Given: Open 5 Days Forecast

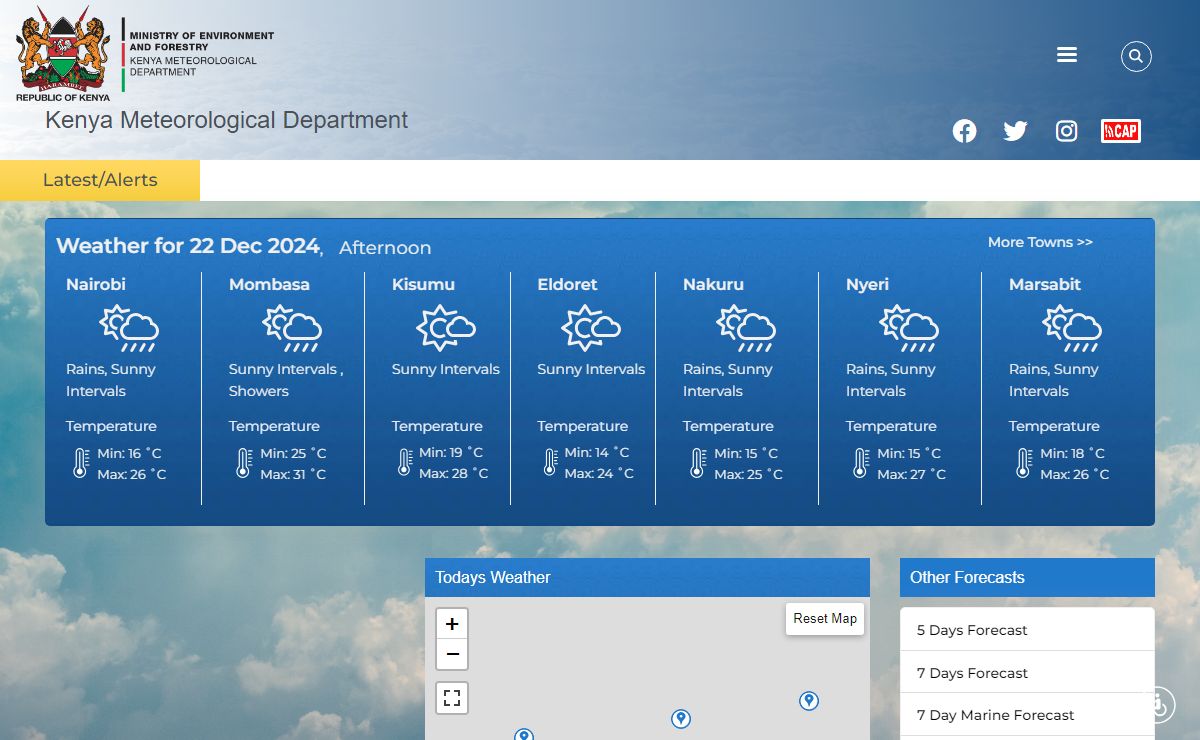Looking at the screenshot, I should tap(1027, 630).
